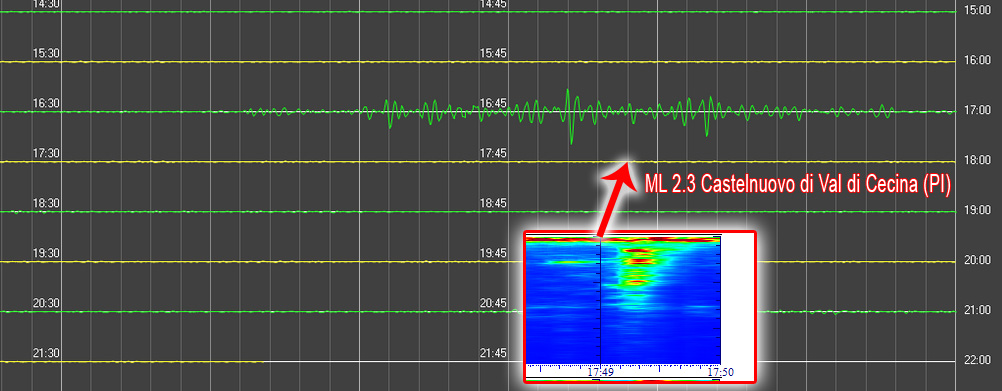1002x391 pixels.
Task: Click the vertical cursor line in spectrogram
Action: point(601,300)
